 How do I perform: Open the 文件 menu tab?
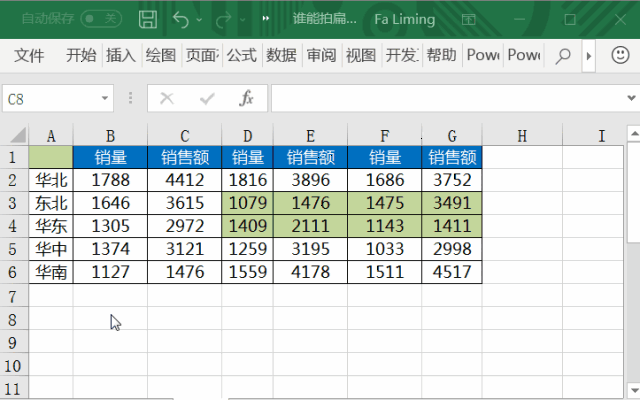pyautogui.click(x=29, y=55)
